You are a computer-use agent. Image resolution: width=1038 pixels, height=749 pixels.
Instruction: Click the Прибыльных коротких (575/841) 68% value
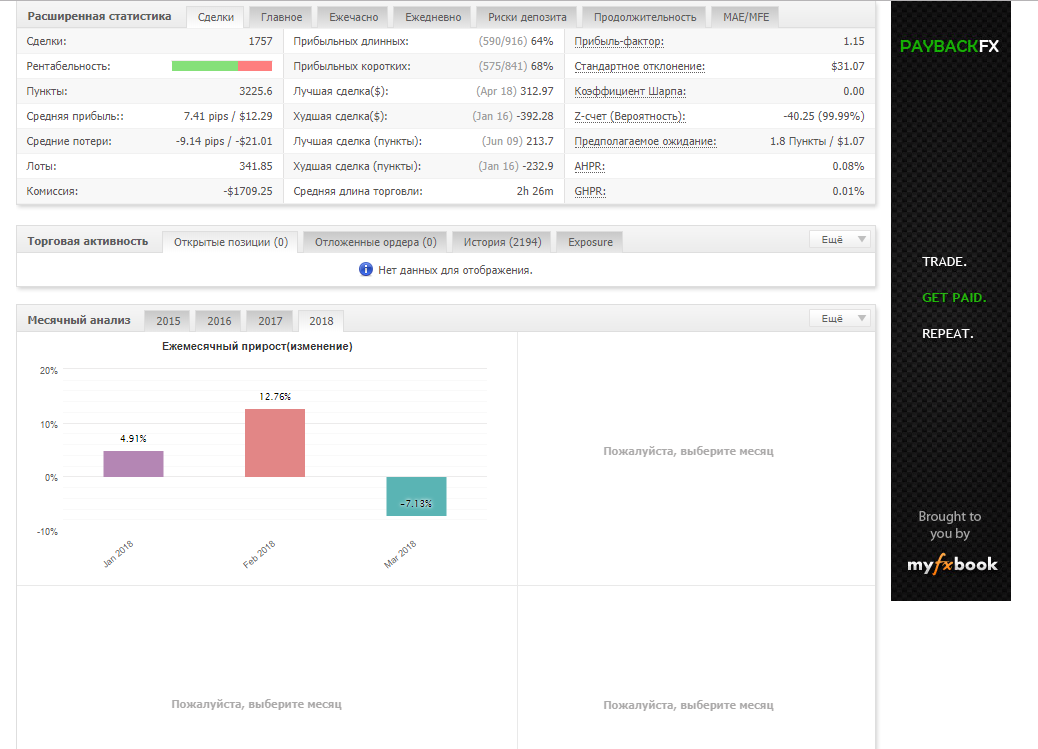coord(516,66)
